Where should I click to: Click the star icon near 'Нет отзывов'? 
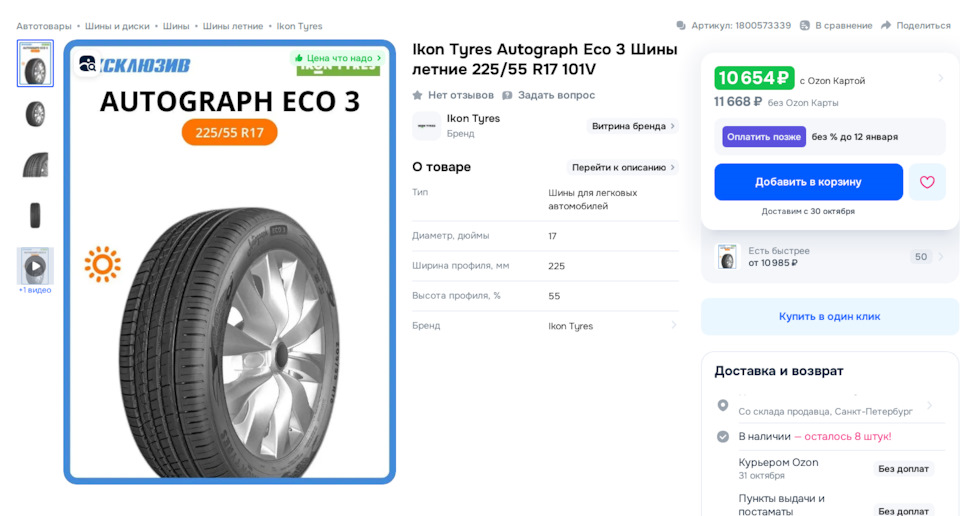418,95
